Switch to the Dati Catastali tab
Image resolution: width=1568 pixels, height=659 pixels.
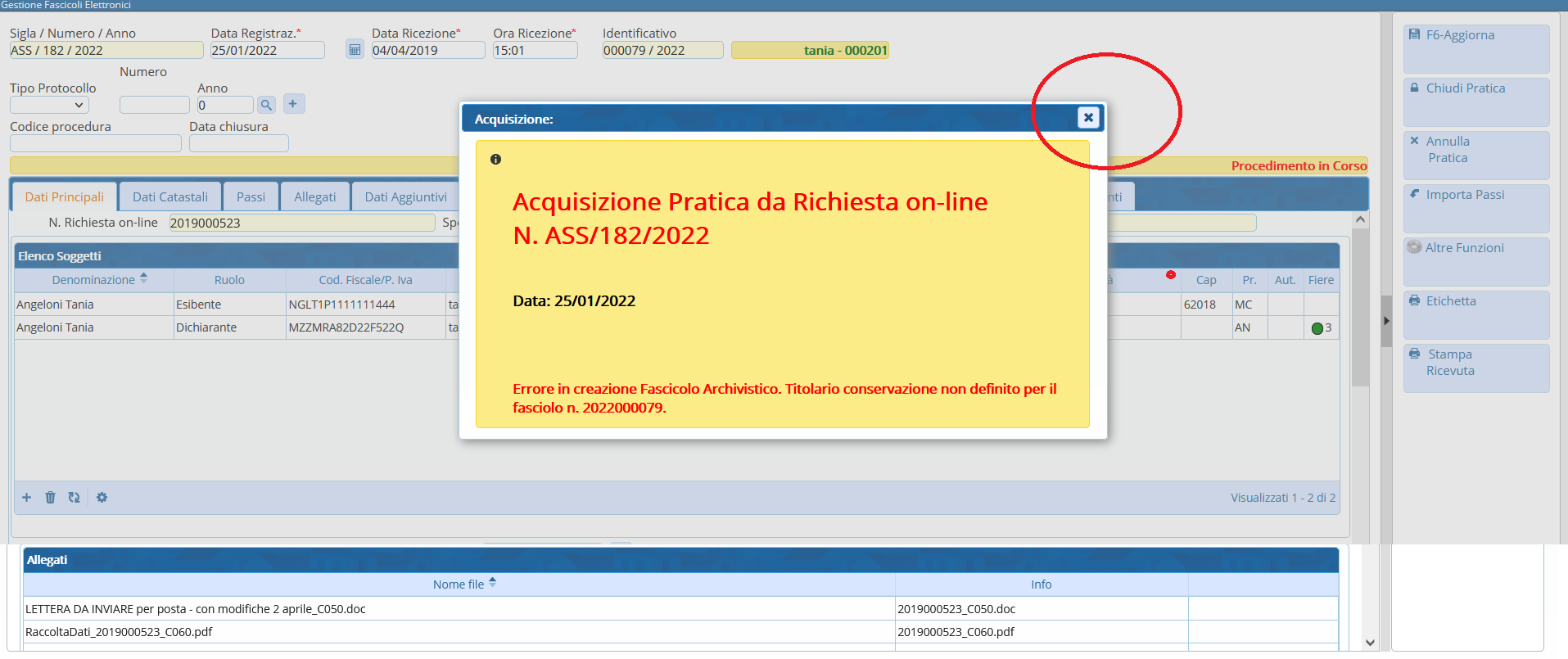170,197
